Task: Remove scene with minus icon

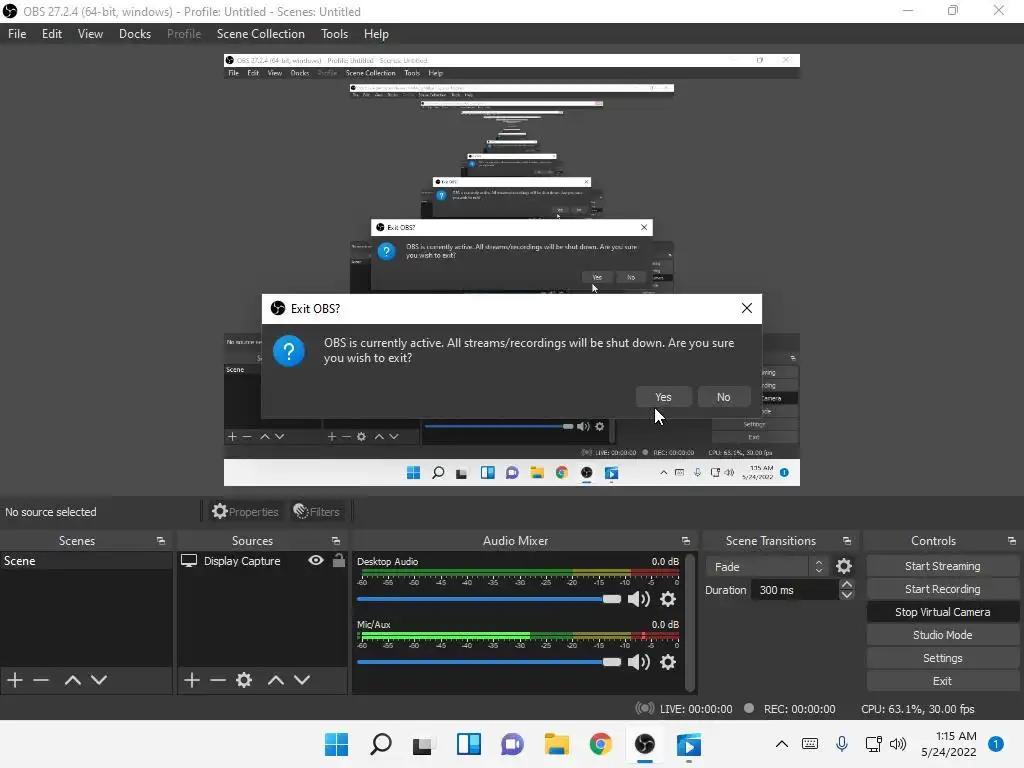Action: pyautogui.click(x=41, y=680)
